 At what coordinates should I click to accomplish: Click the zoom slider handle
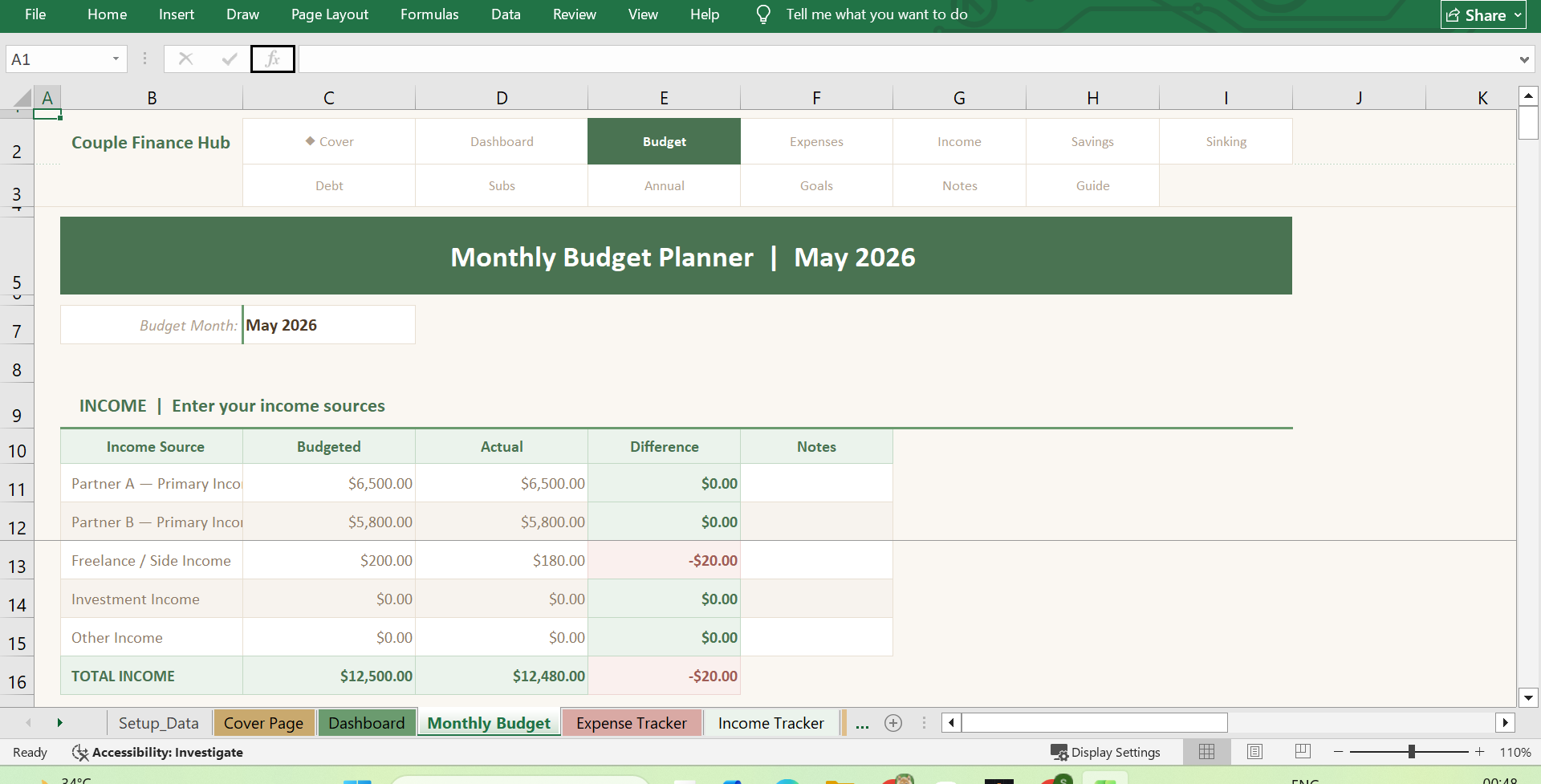pyautogui.click(x=1411, y=752)
